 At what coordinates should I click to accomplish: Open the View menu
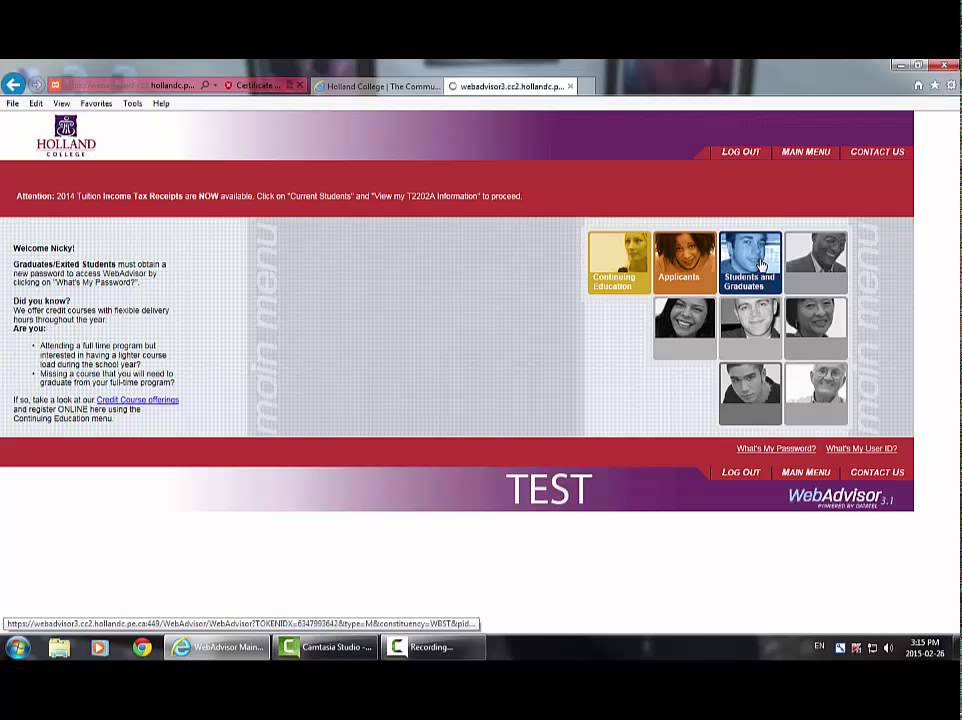point(61,104)
